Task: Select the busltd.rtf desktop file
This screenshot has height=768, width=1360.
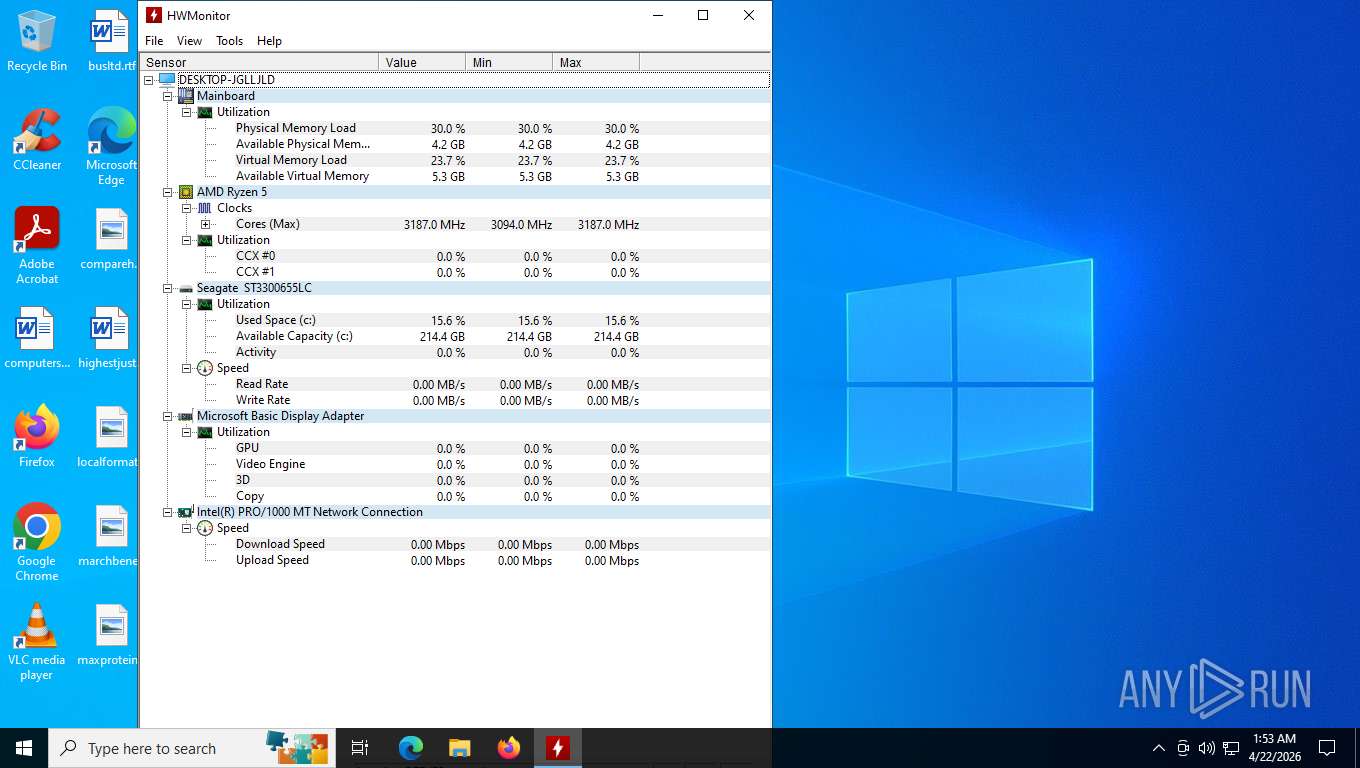Action: (x=111, y=41)
